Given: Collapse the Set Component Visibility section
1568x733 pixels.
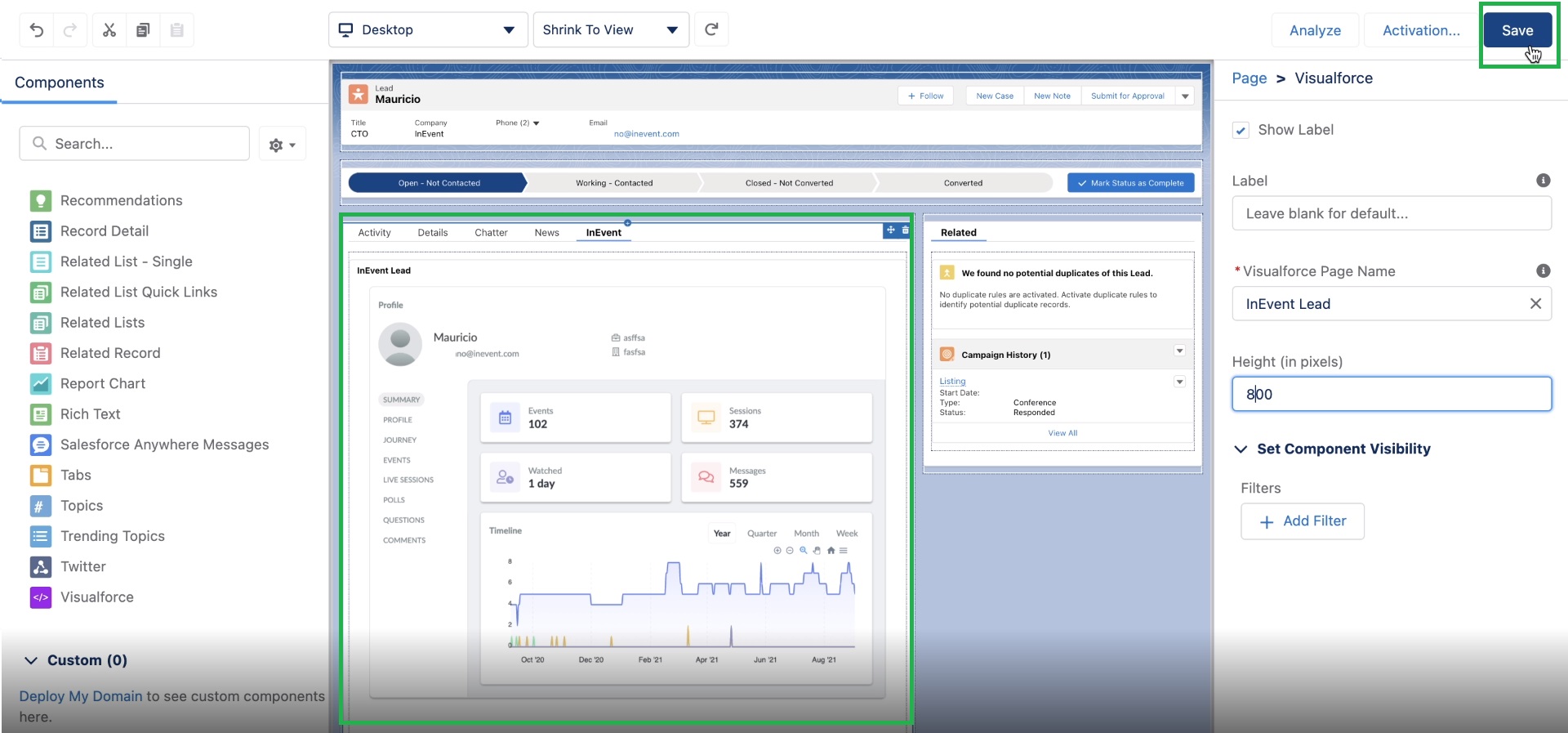Looking at the screenshot, I should pyautogui.click(x=1241, y=449).
